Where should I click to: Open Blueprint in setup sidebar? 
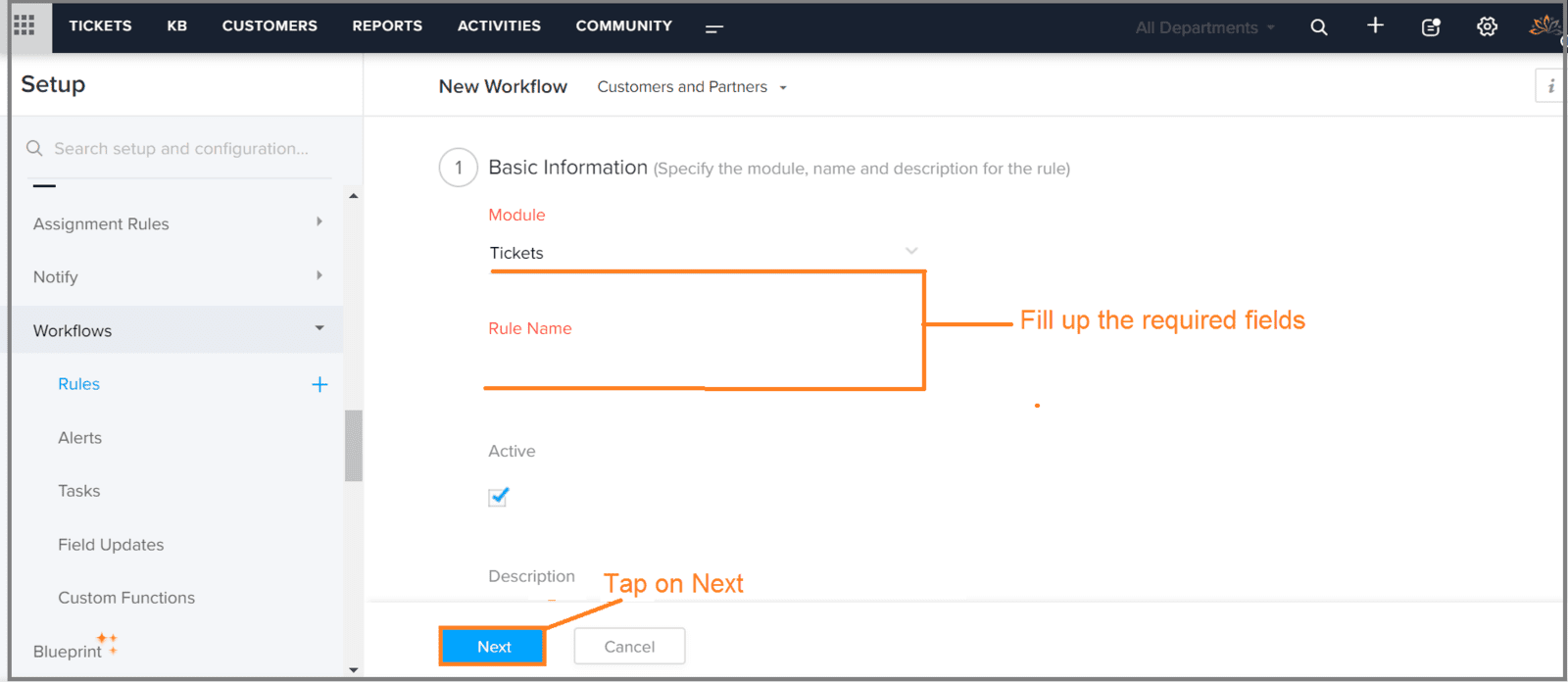67,652
